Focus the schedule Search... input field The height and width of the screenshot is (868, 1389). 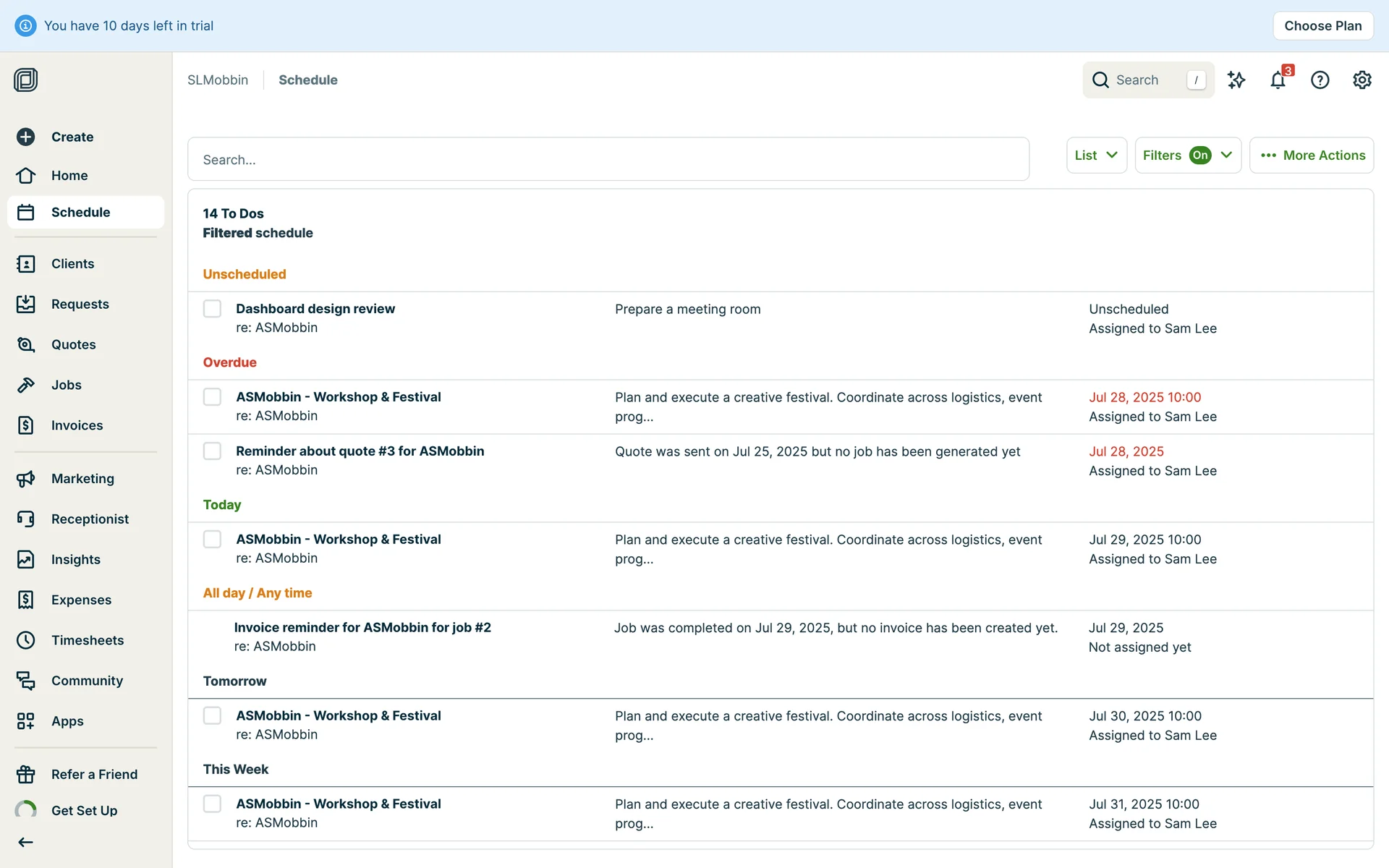[608, 160]
